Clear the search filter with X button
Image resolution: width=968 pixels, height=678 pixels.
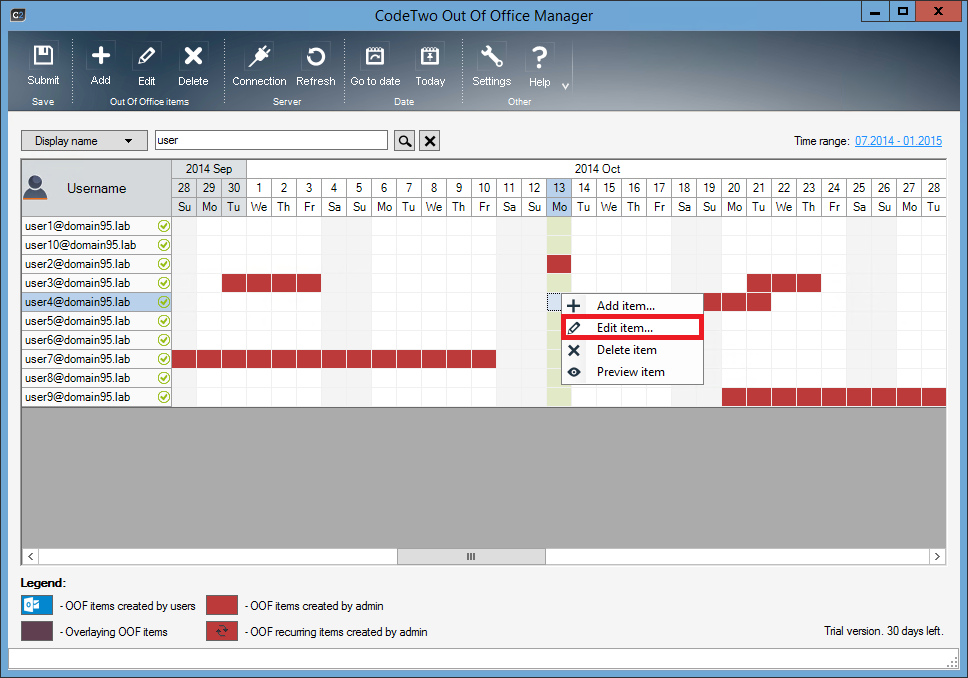[x=430, y=141]
